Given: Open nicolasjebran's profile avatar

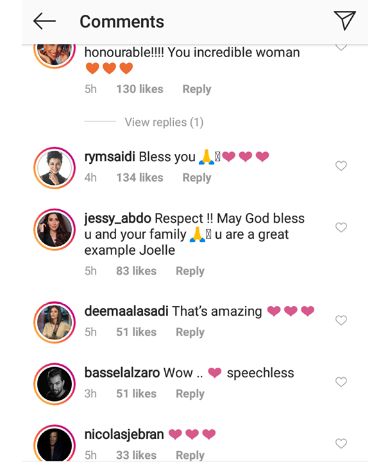Looking at the screenshot, I should [55, 443].
